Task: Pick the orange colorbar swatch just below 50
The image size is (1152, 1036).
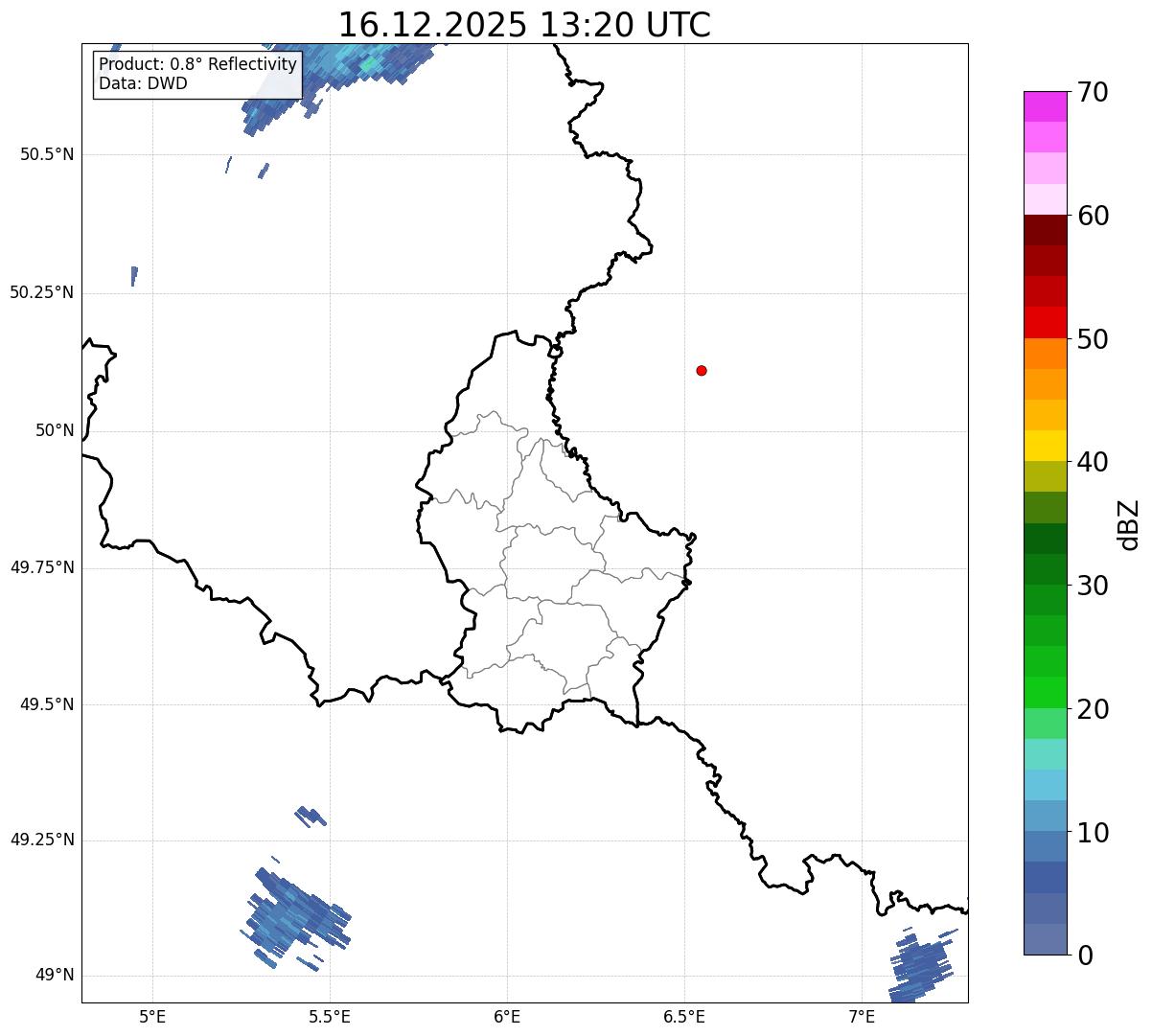Action: tap(1046, 354)
